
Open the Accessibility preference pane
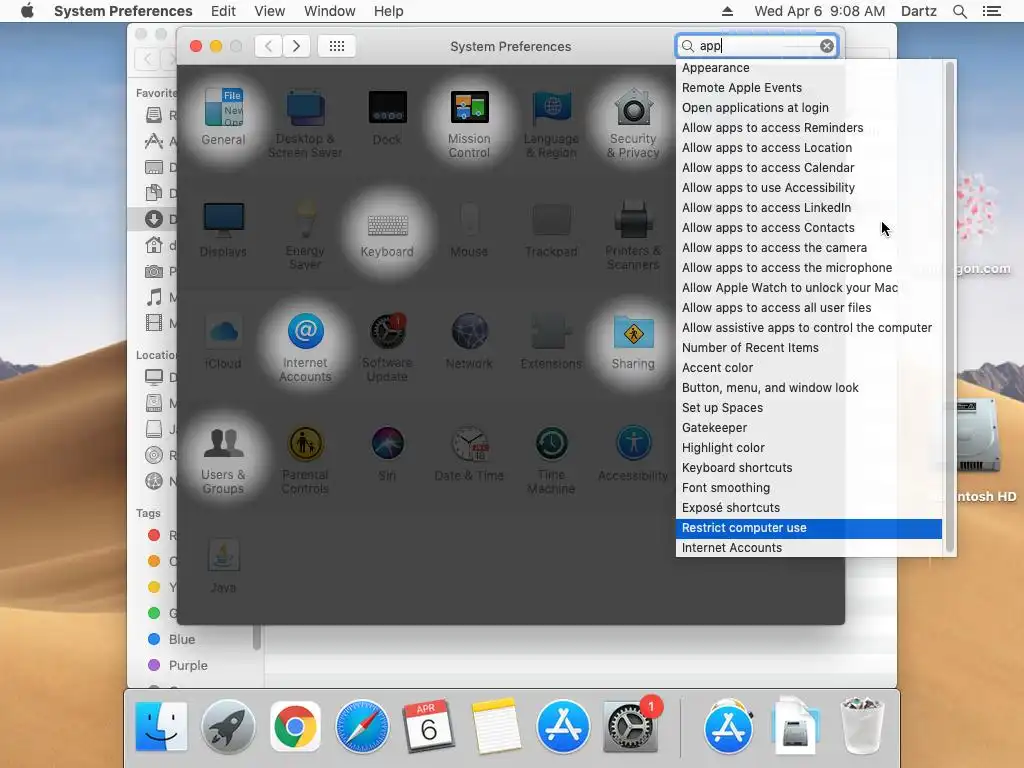click(633, 454)
